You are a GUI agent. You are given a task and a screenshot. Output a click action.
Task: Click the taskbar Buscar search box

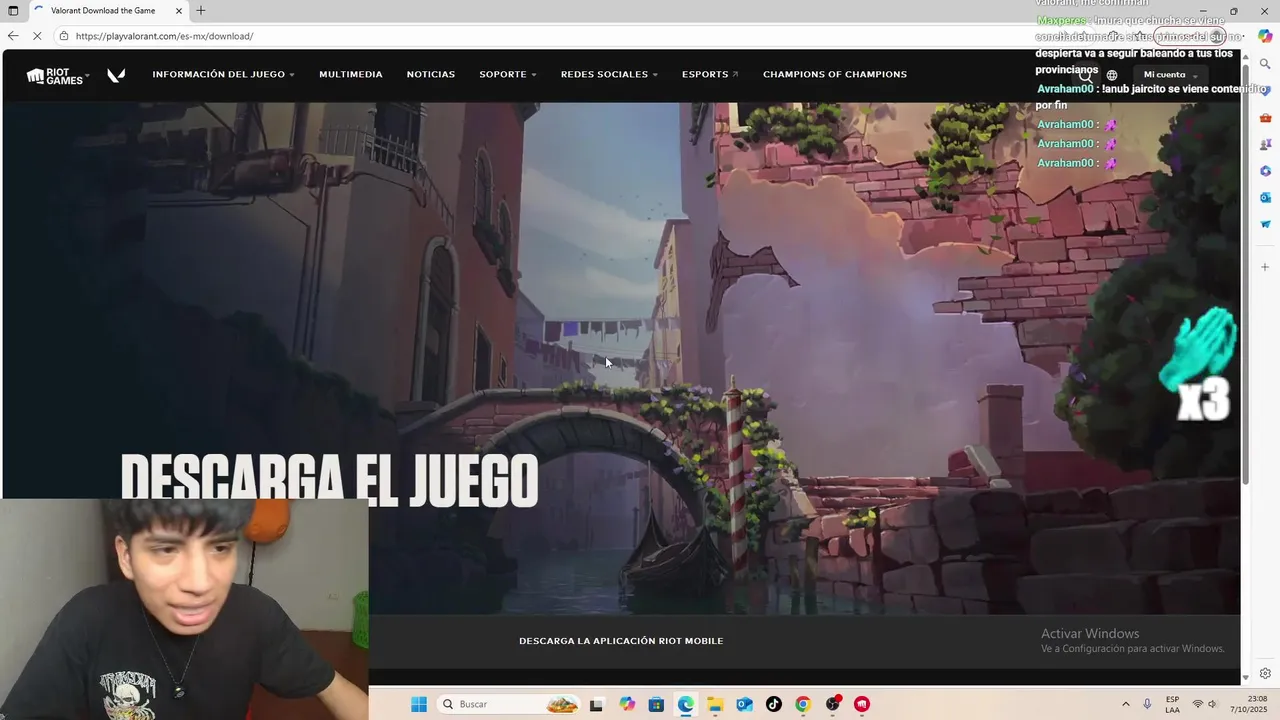tap(510, 704)
